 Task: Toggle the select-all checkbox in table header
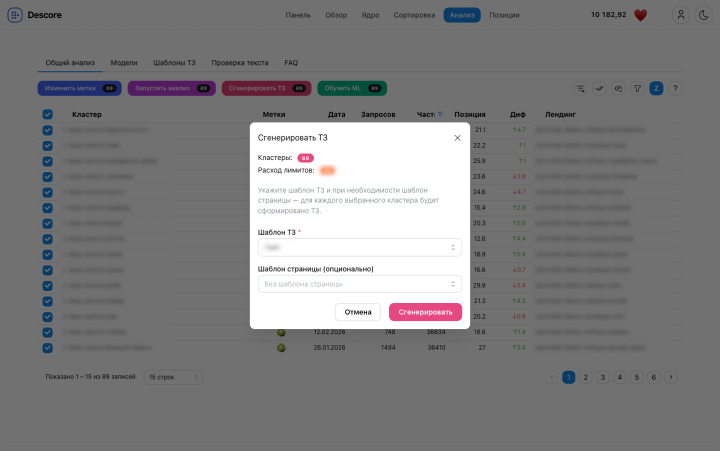coord(47,115)
